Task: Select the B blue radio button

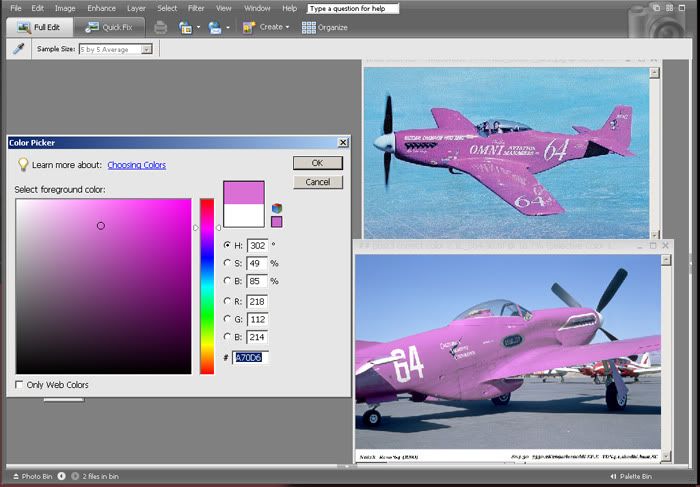Action: pyautogui.click(x=227, y=337)
